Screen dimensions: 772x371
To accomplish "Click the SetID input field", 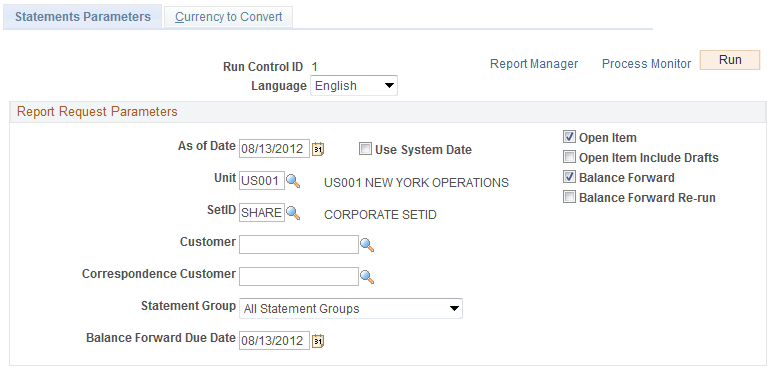I will pyautogui.click(x=262, y=213).
